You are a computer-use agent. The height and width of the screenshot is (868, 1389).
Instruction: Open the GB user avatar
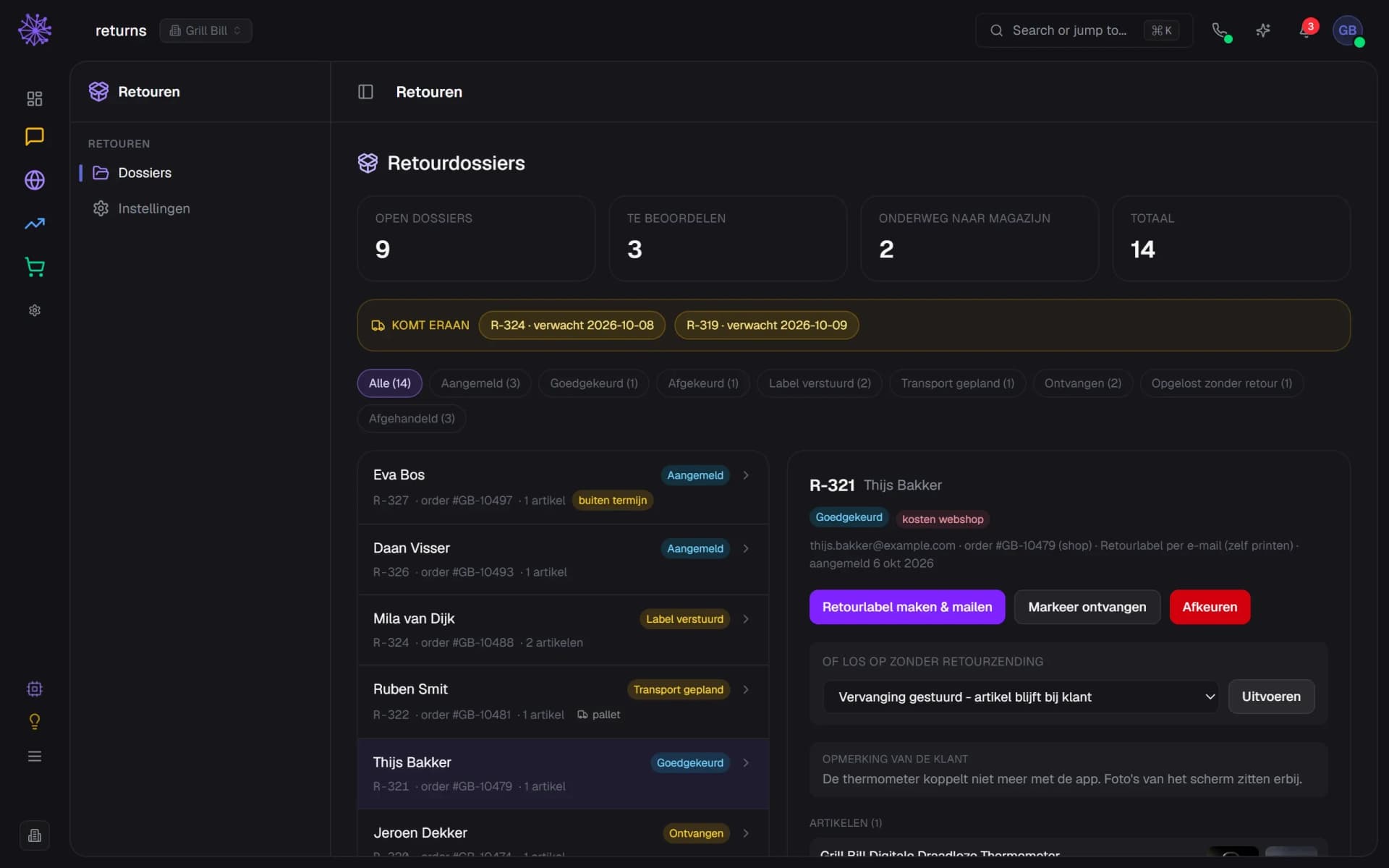[x=1348, y=30]
